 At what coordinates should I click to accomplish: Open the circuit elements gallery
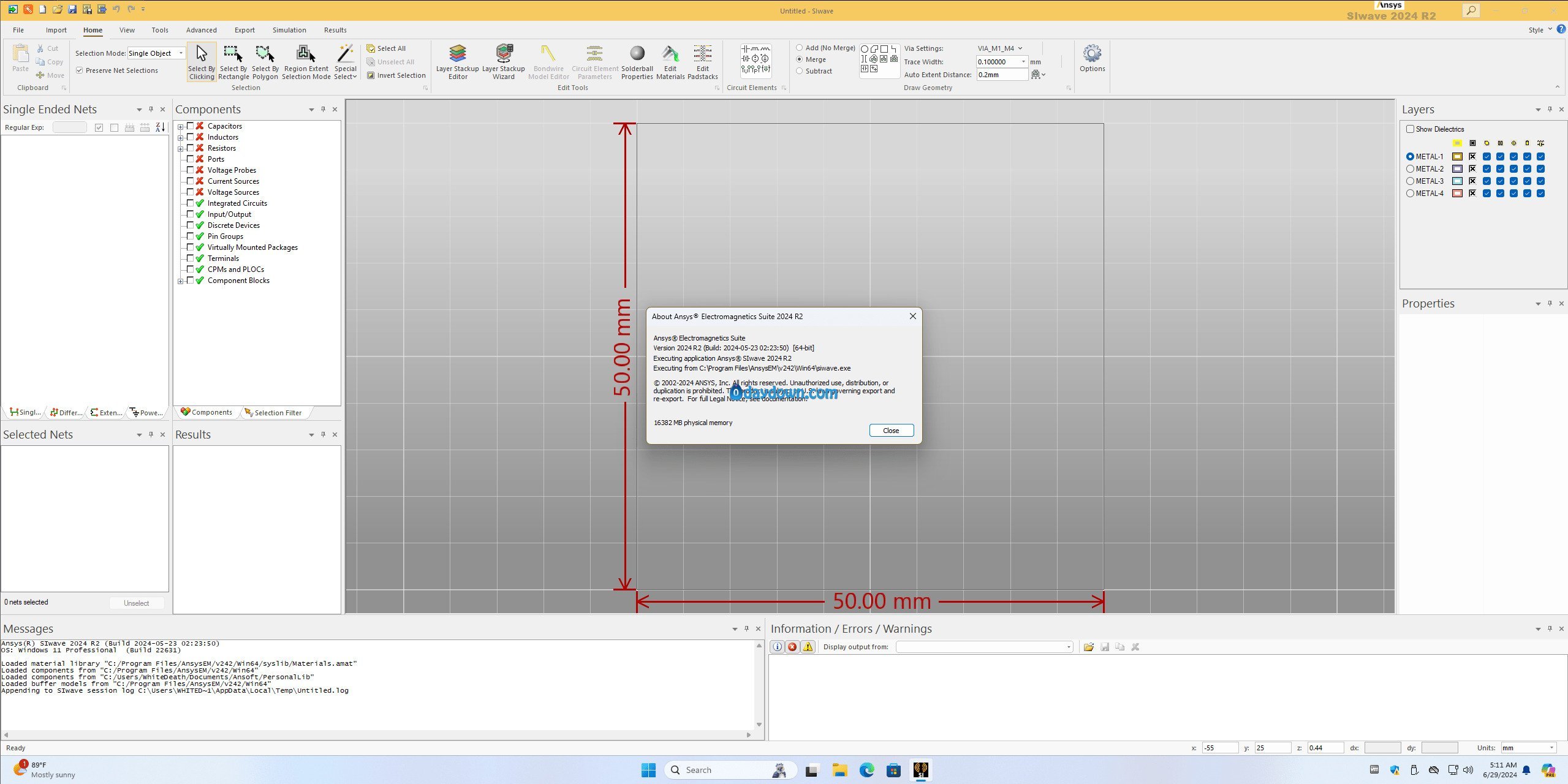click(756, 59)
